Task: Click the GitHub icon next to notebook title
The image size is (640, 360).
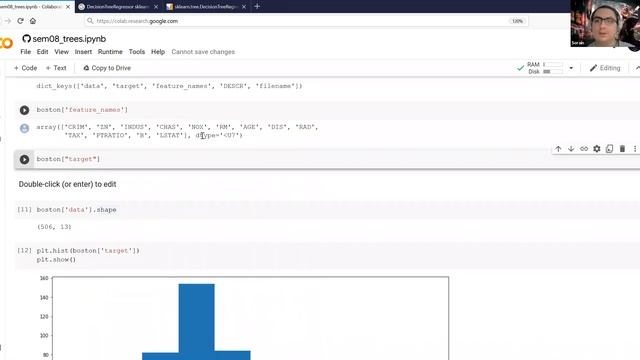Action: click(x=27, y=39)
